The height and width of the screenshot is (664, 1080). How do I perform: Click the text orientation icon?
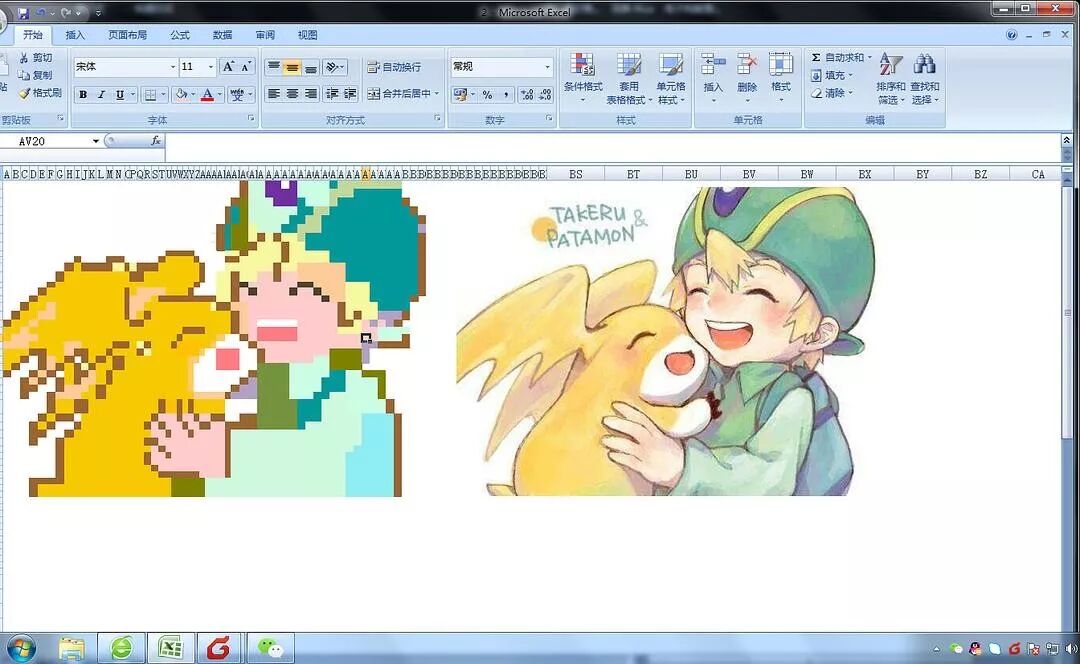pyautogui.click(x=332, y=67)
